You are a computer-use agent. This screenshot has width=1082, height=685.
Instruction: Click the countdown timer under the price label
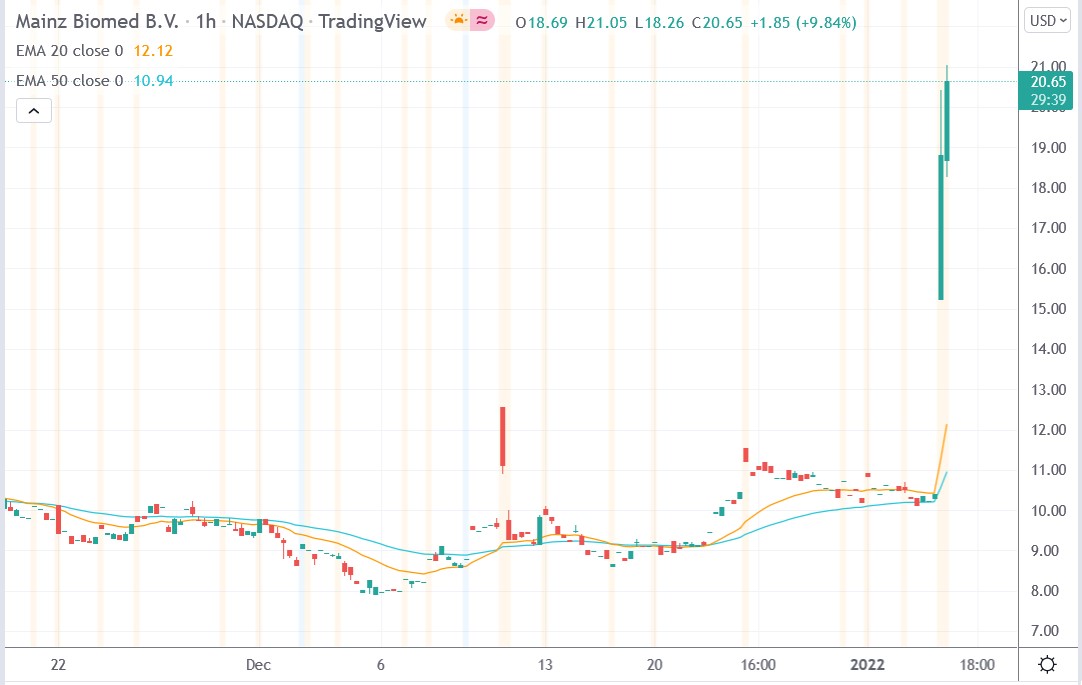coord(1046,100)
